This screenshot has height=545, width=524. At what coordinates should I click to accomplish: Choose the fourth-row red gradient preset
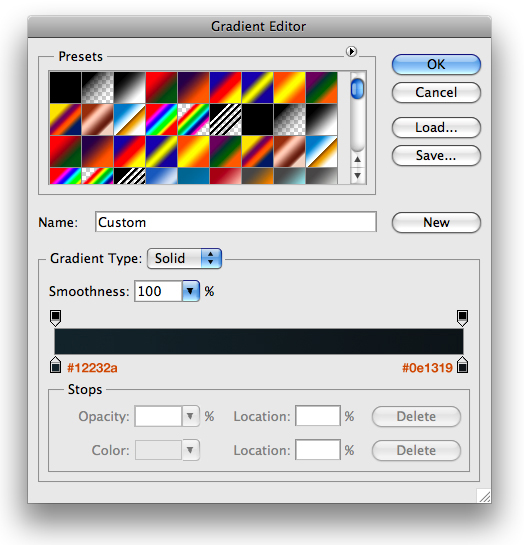[225, 176]
